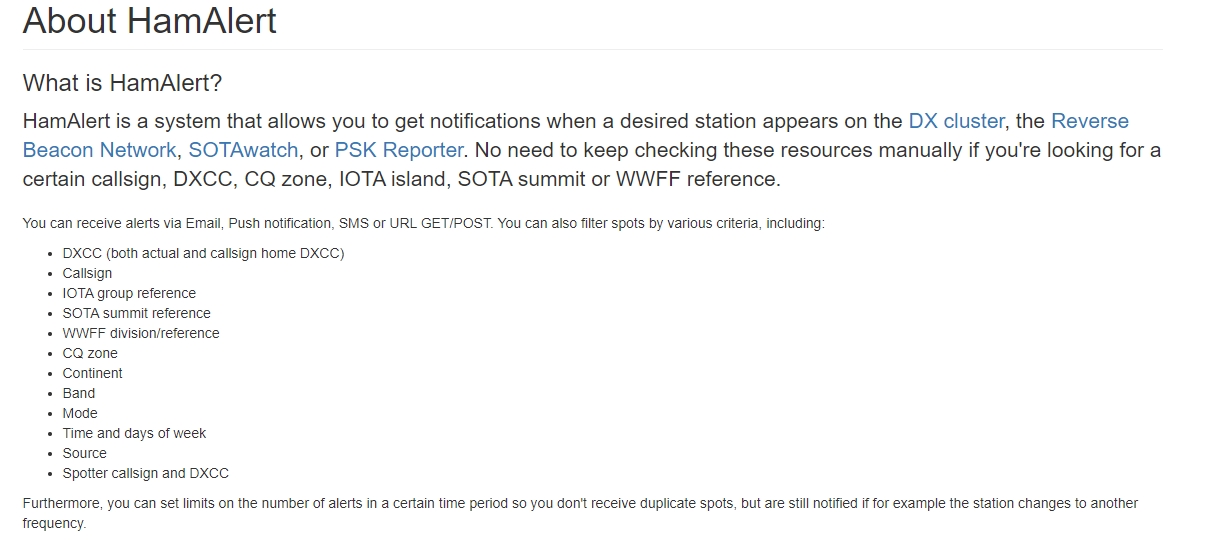
Task: Click the Furthermore paragraph about alert limits
Action: pos(580,513)
